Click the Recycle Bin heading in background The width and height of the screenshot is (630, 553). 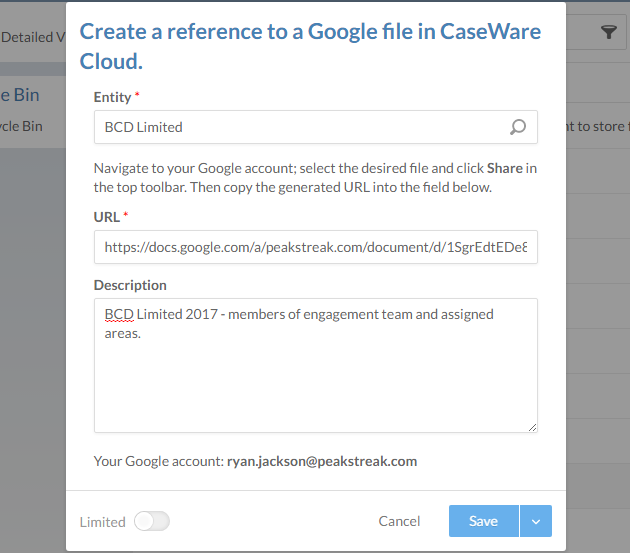(20, 95)
